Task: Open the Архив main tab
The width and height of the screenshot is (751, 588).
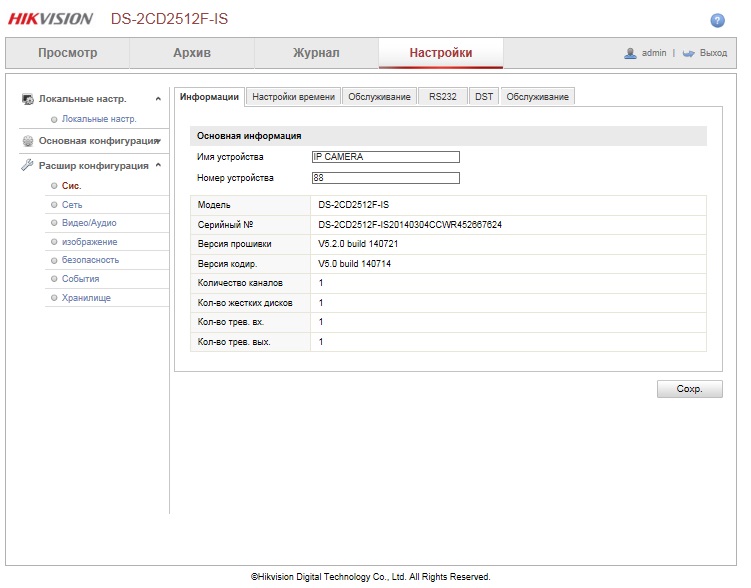Action: 192,53
